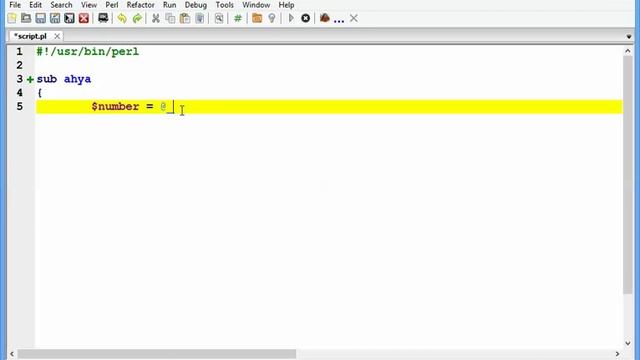Image resolution: width=640 pixels, height=360 pixels.
Task: Undo the last edit with yellow arrow
Action: click(x=122, y=18)
